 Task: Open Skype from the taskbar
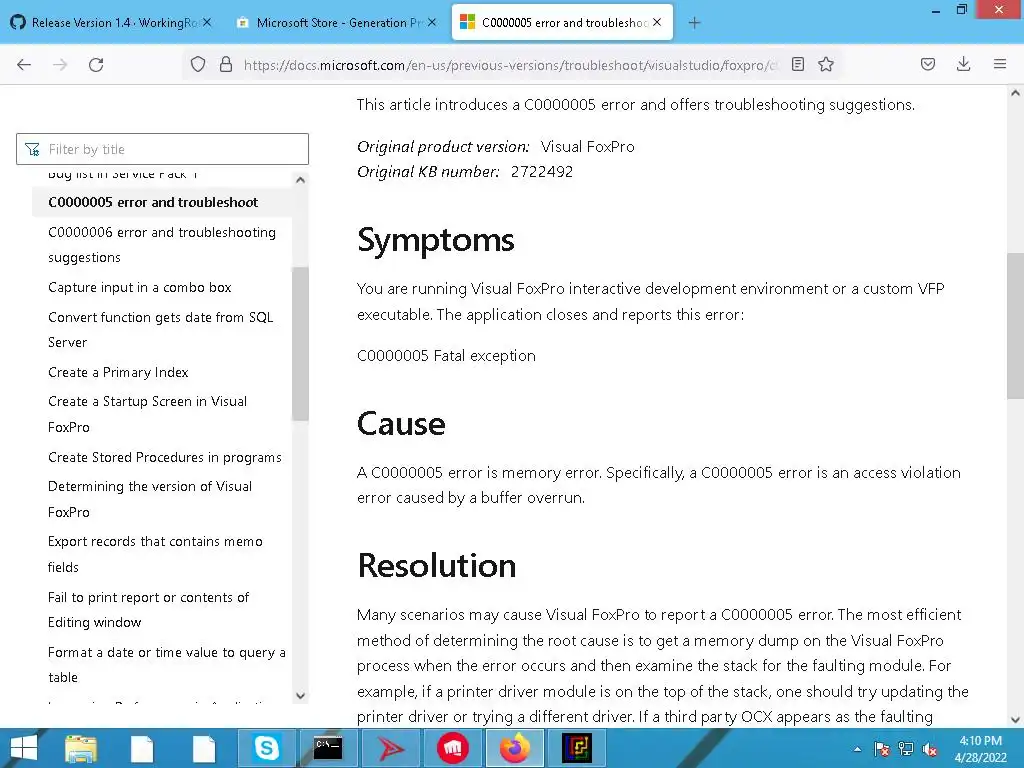(266, 748)
